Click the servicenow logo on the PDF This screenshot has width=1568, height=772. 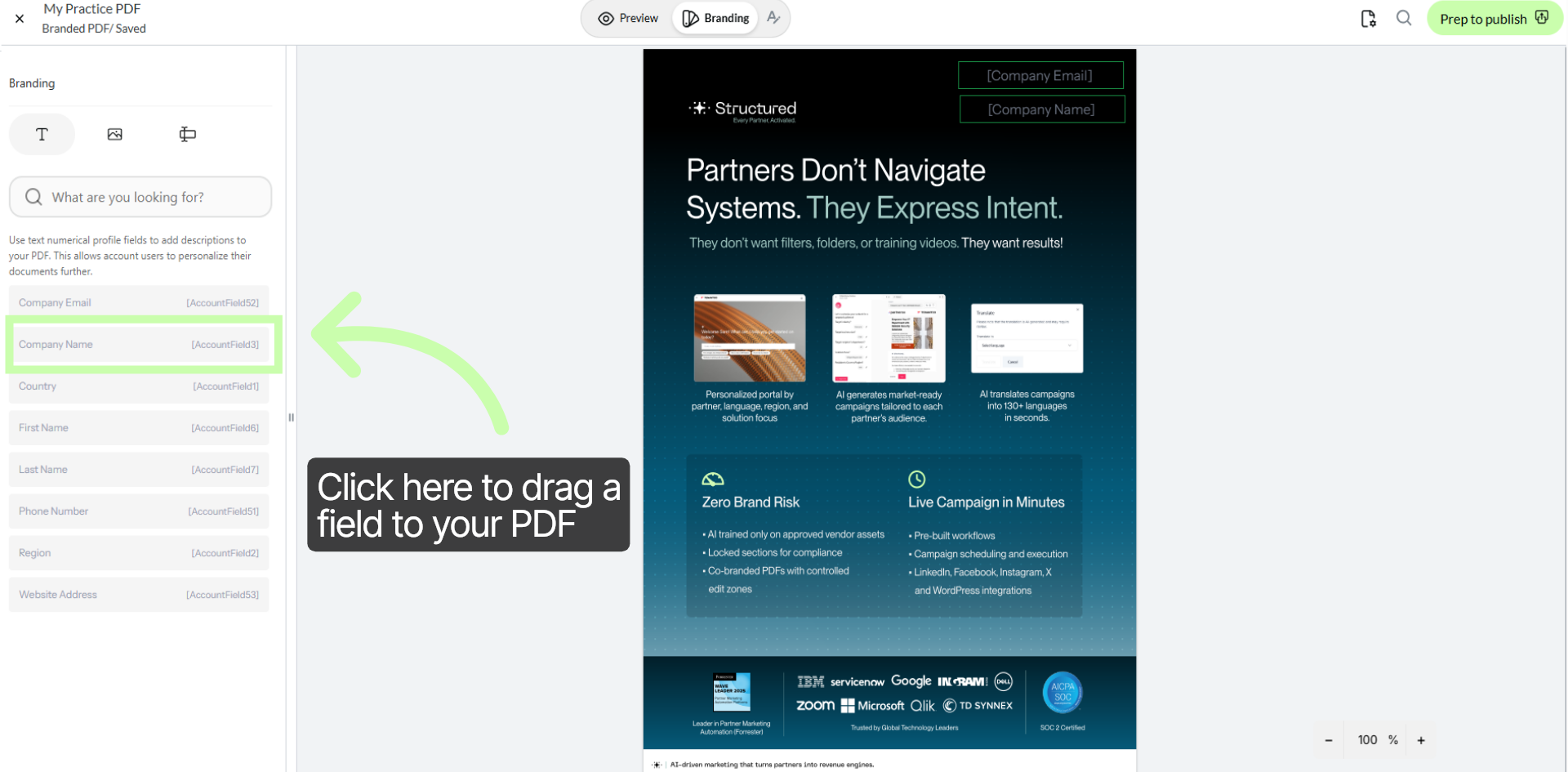click(857, 682)
